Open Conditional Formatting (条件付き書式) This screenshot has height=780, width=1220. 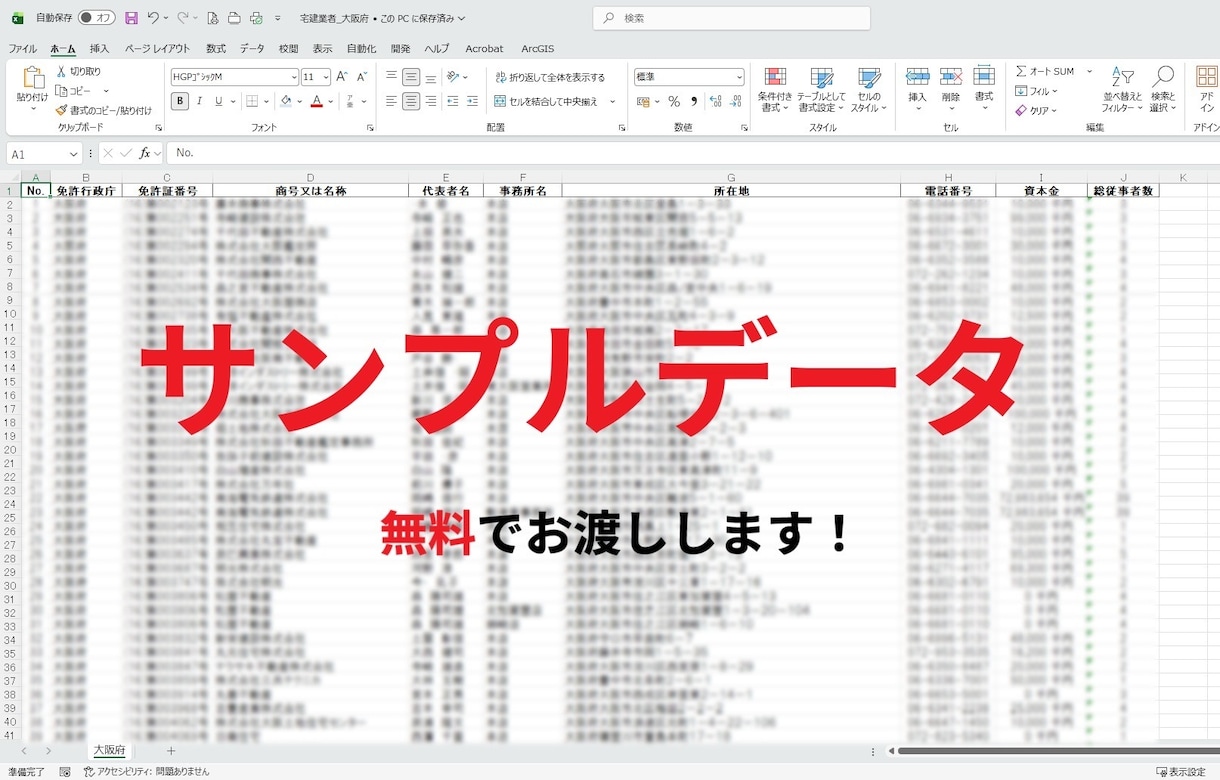(x=774, y=89)
